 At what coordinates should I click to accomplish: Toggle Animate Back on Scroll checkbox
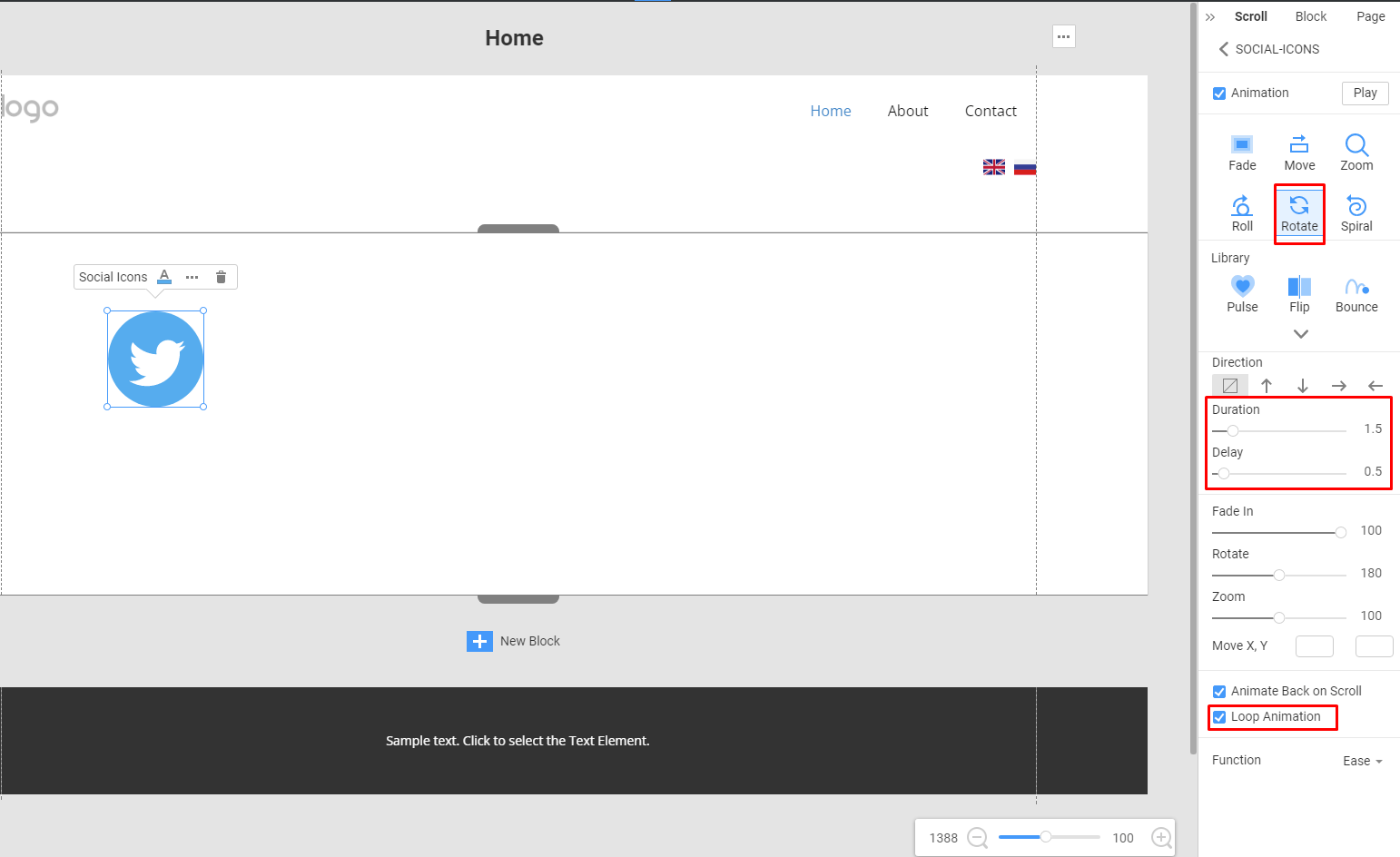pos(1219,692)
